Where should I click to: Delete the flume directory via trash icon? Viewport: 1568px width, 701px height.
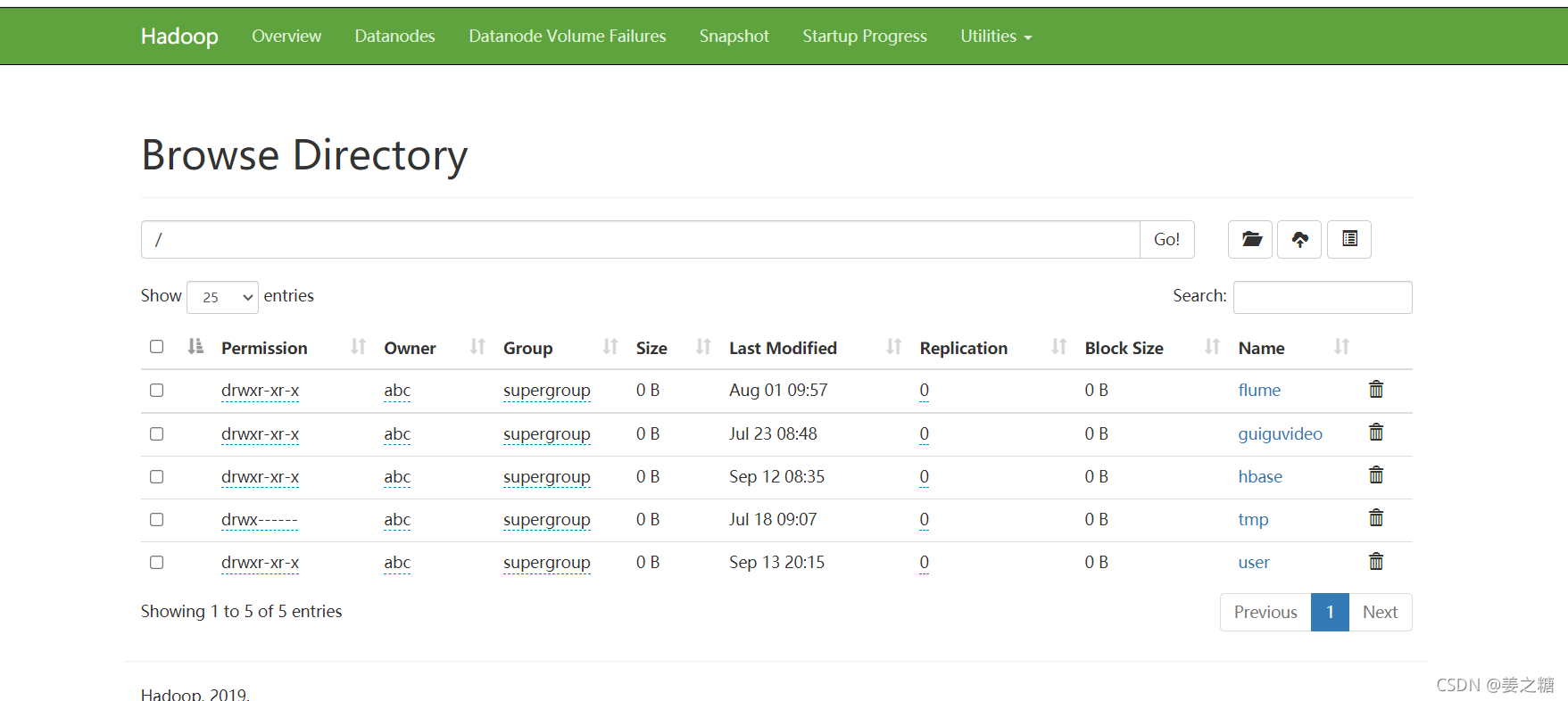point(1376,389)
